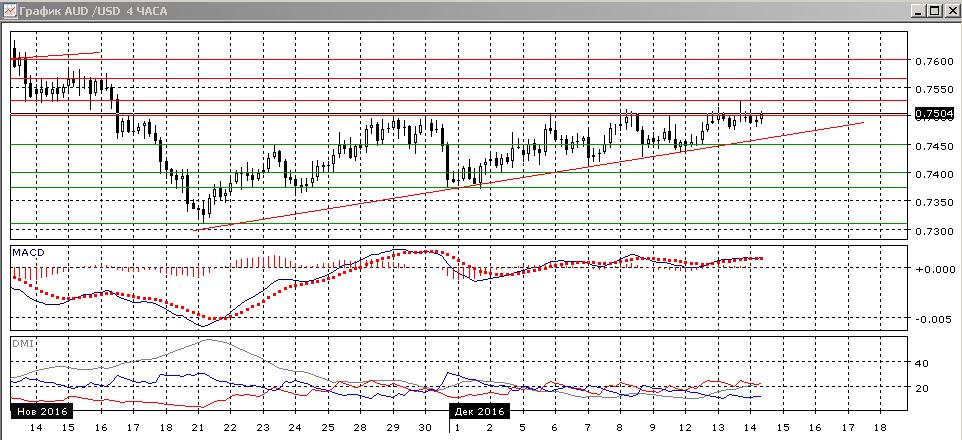Click the Дек 2016 month marker

[x=479, y=411]
